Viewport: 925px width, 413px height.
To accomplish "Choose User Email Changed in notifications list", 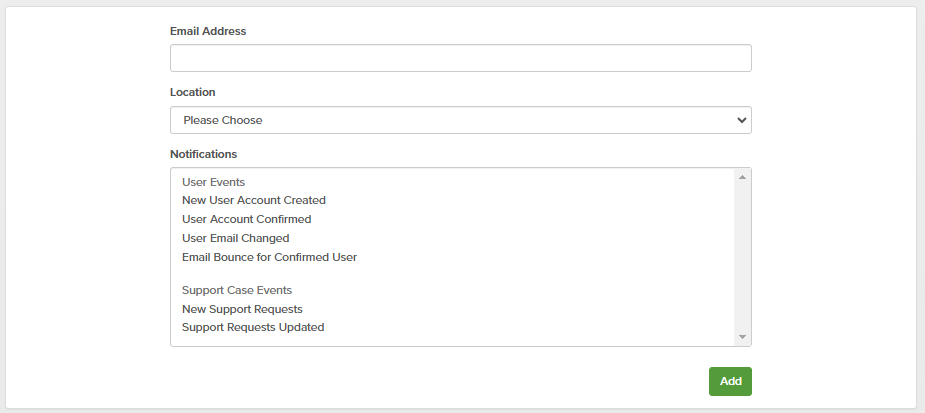I will pos(236,238).
